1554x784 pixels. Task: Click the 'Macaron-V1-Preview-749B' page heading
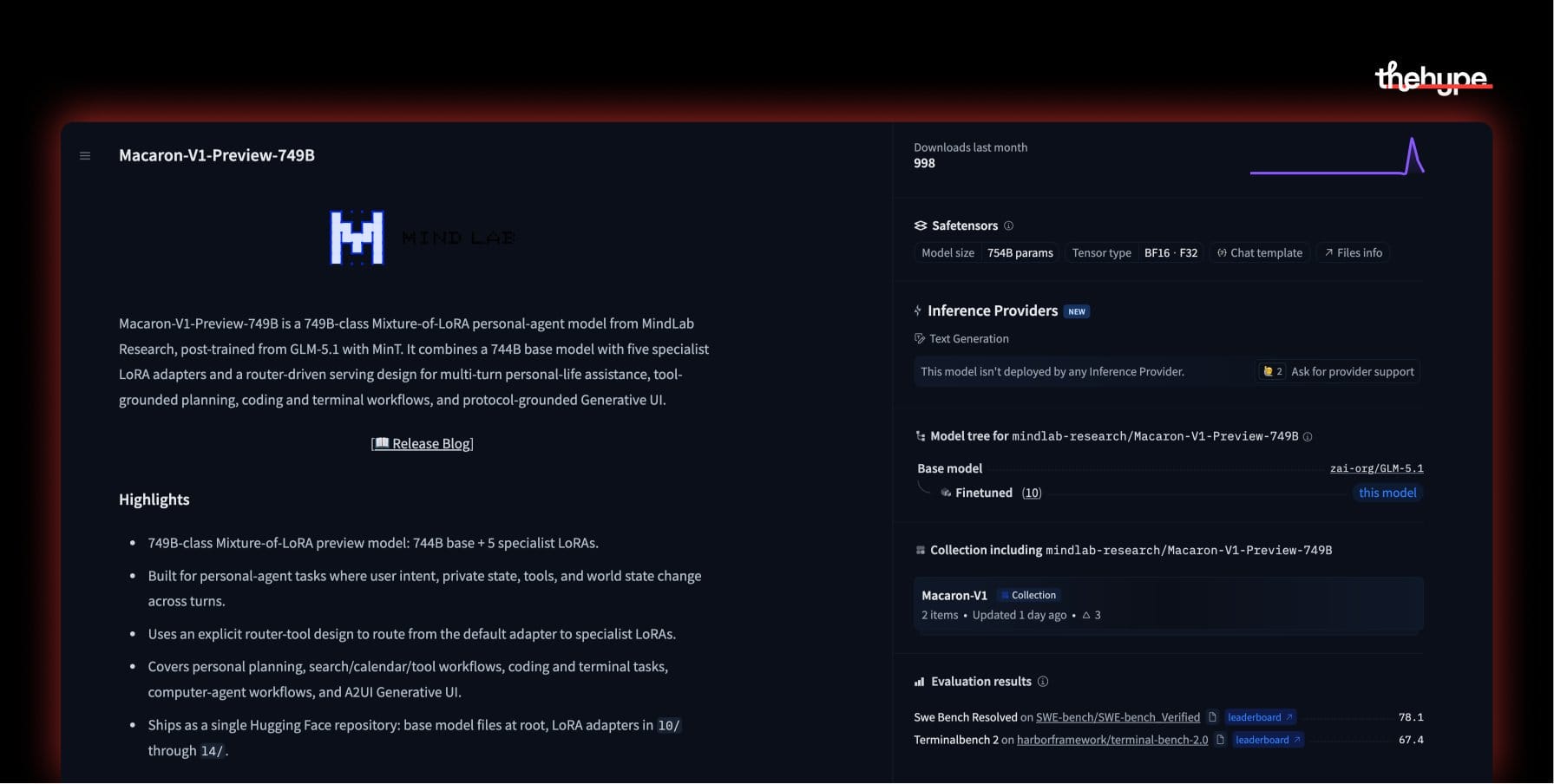pyautogui.click(x=217, y=155)
